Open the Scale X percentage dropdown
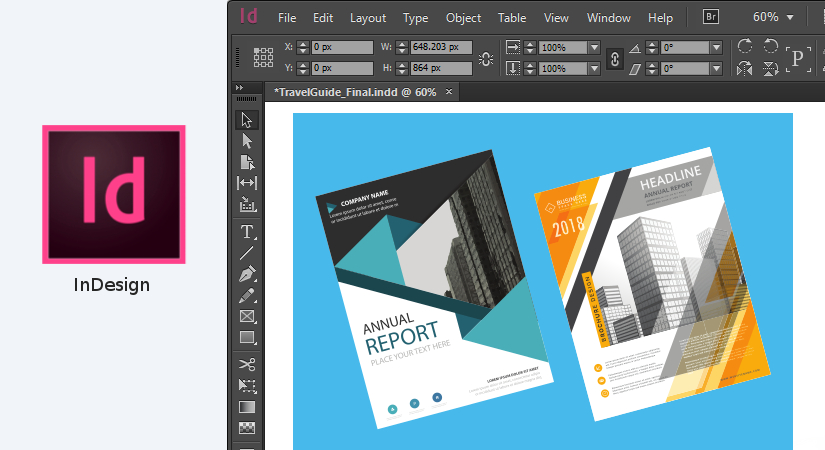825x450 pixels. coord(594,47)
